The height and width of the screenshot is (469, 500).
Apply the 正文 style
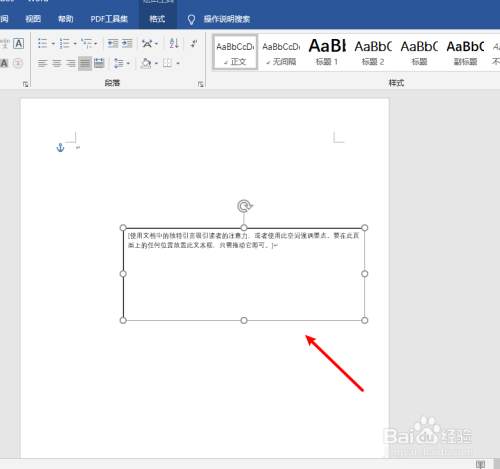(235, 52)
